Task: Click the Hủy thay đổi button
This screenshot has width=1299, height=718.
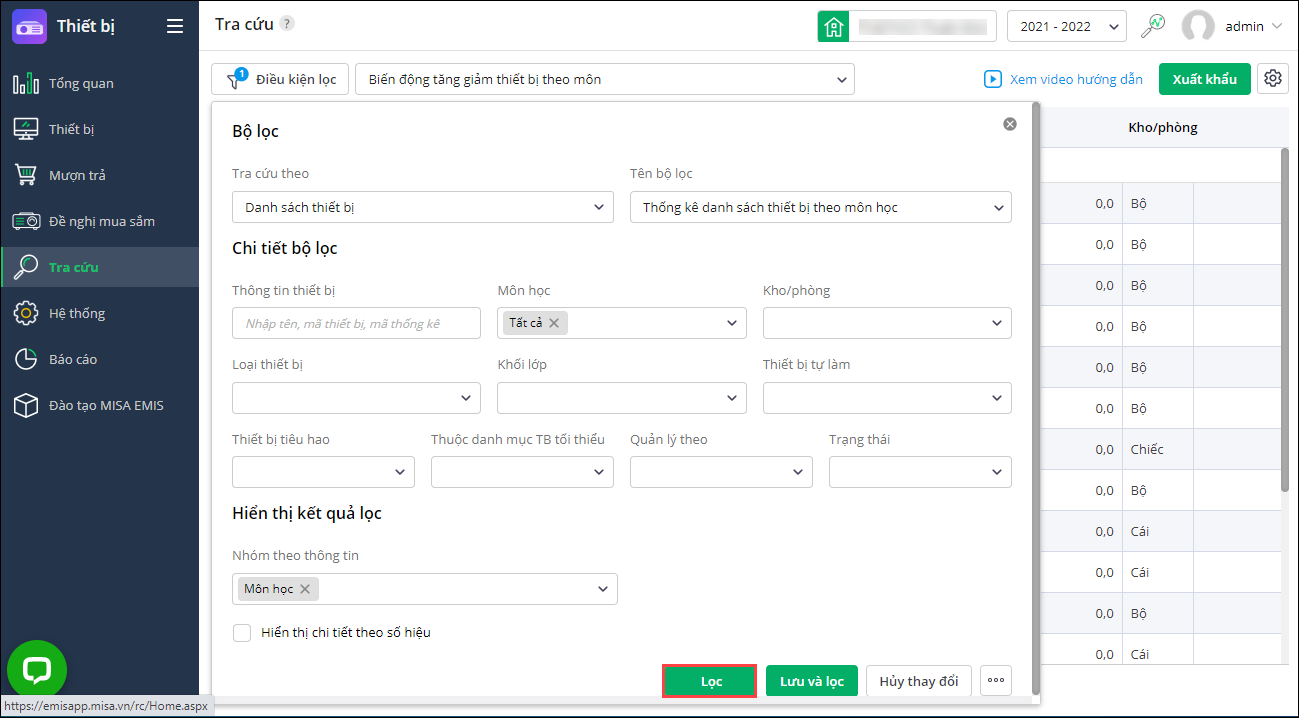Action: 919,681
